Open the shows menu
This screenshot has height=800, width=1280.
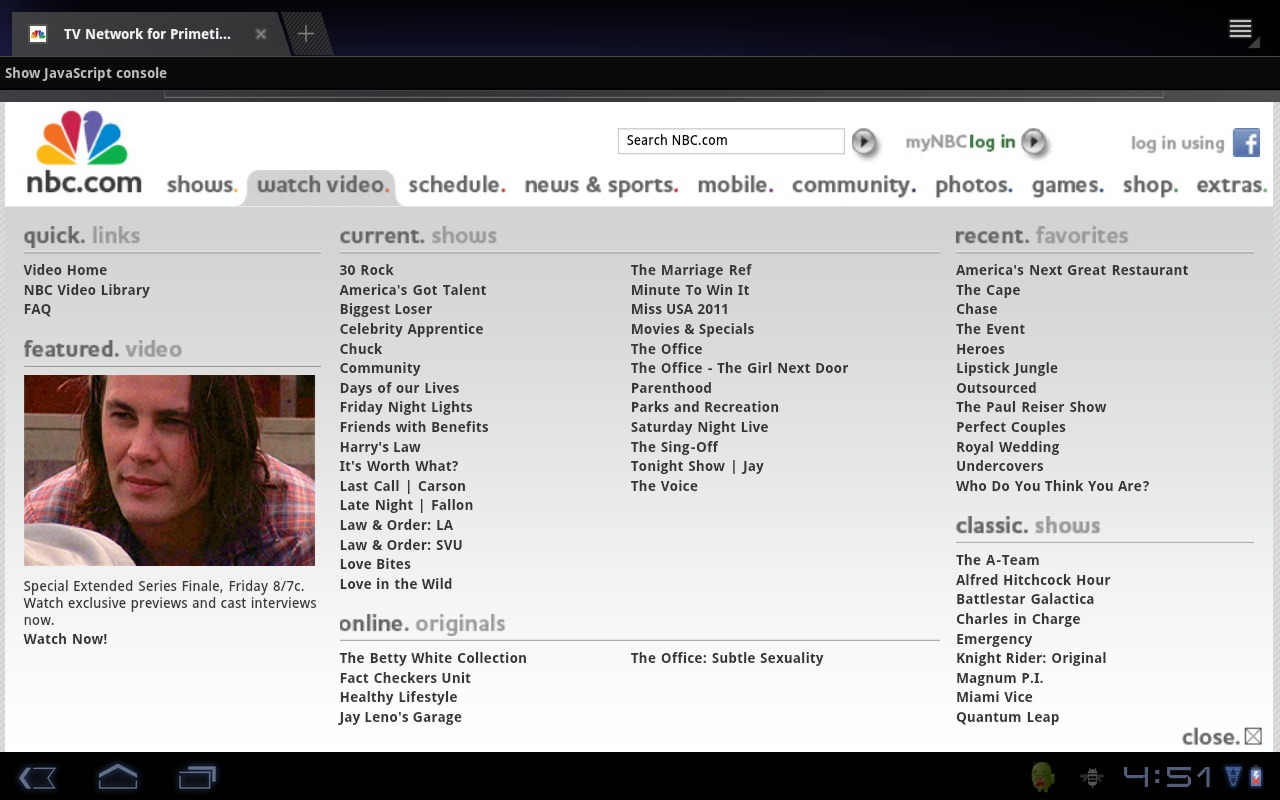point(202,185)
